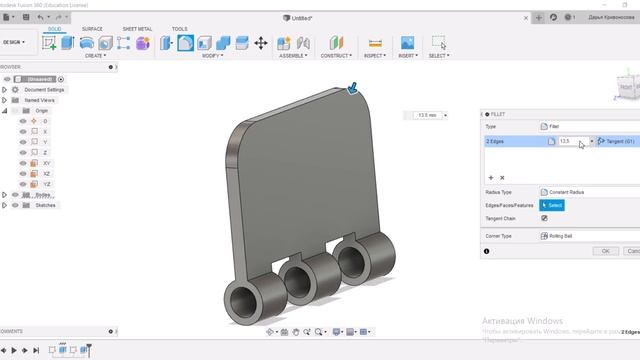
Task: Toggle visibility of Z axis
Action: (x=23, y=153)
